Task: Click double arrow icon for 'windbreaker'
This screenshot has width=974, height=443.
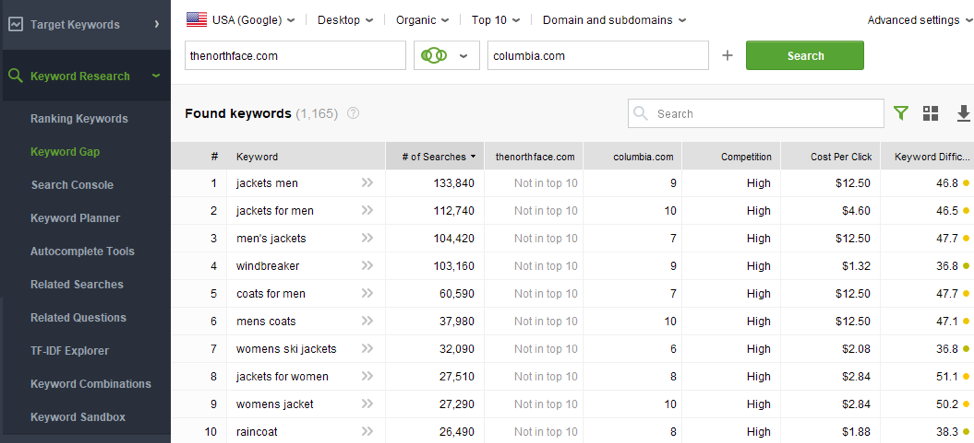Action: click(367, 266)
